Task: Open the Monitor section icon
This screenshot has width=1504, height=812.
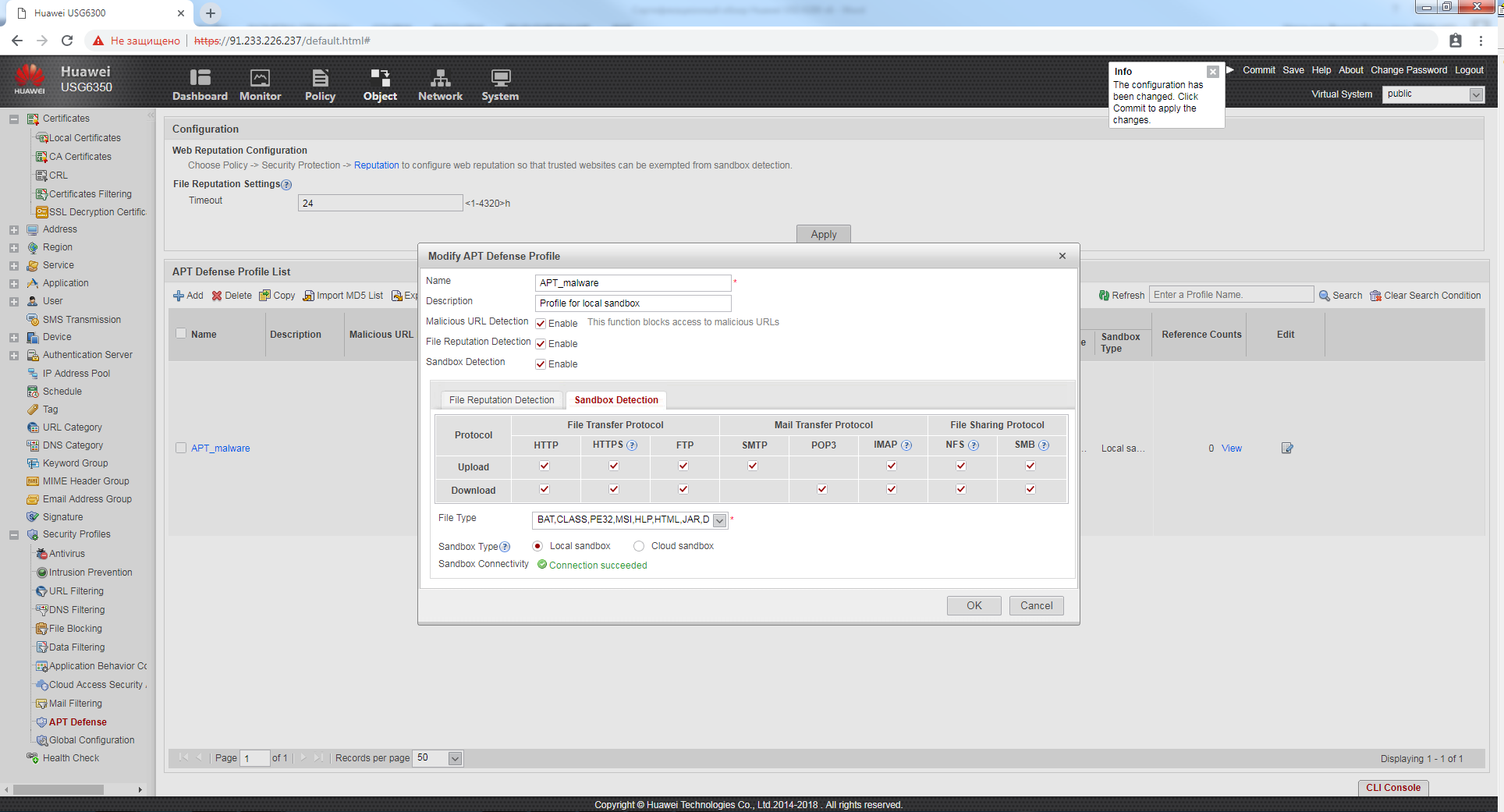Action: point(260,77)
